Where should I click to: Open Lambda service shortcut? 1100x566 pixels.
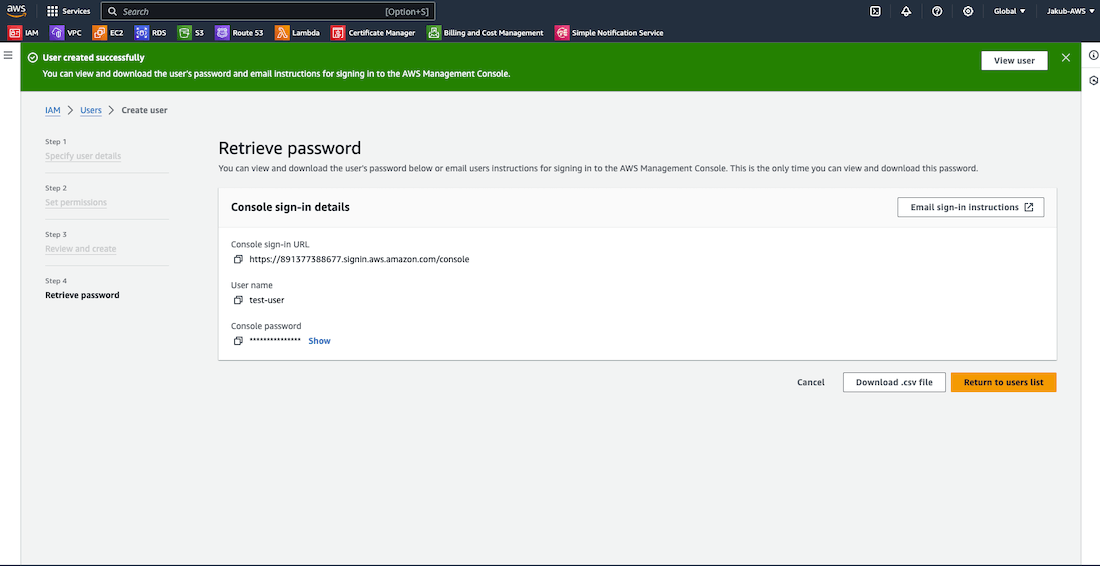pos(297,33)
